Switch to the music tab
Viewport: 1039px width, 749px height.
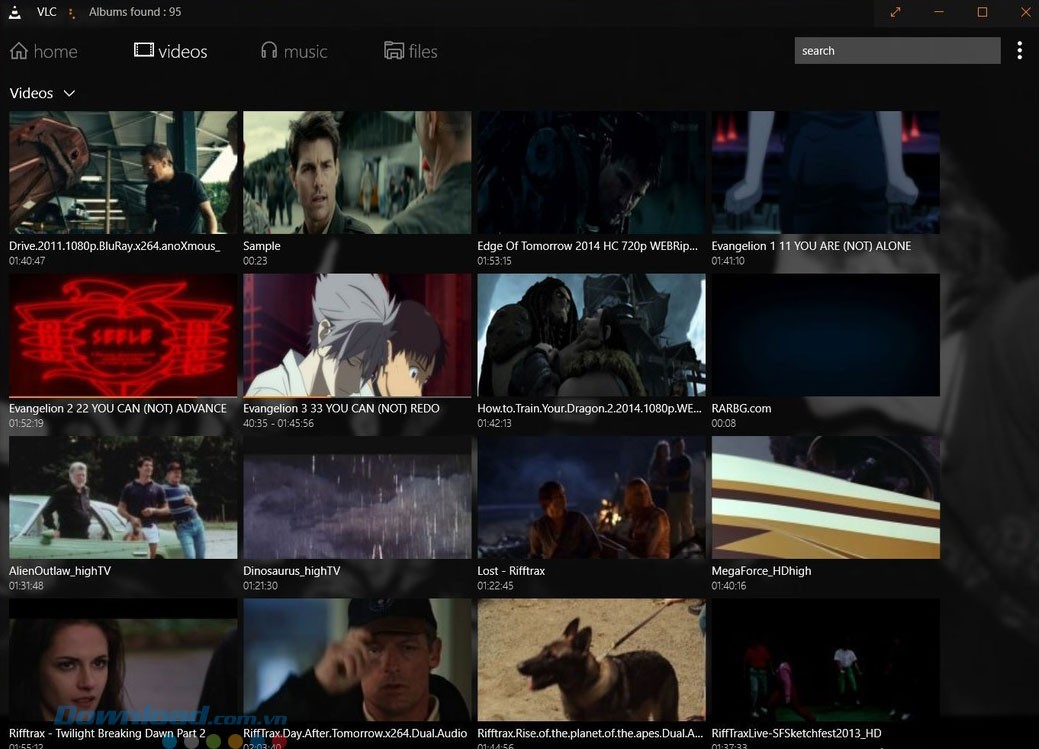tap(304, 51)
